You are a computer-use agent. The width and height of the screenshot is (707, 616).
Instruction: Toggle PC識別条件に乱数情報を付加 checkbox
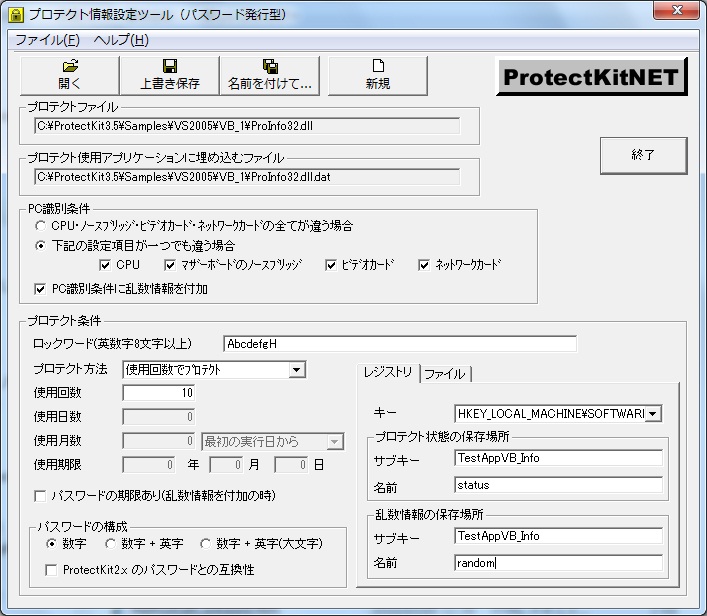pyautogui.click(x=40, y=289)
